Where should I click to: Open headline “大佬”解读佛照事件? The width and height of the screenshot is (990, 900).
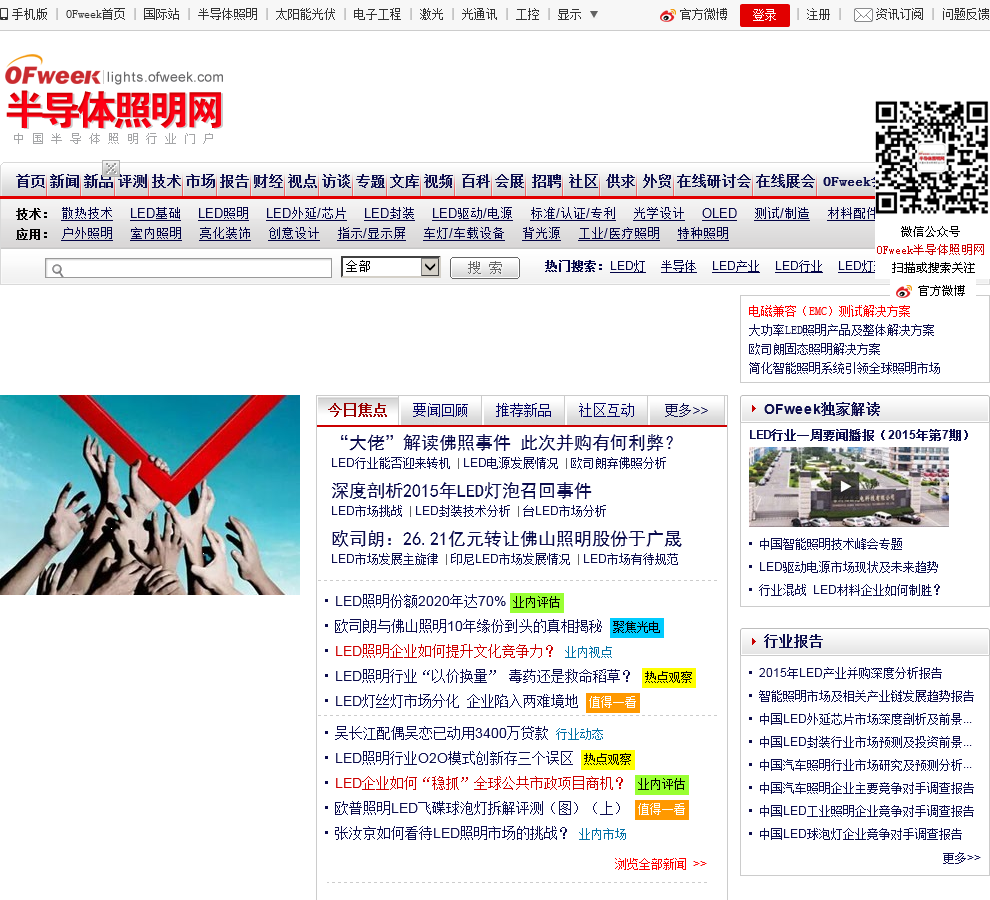[x=506, y=443]
